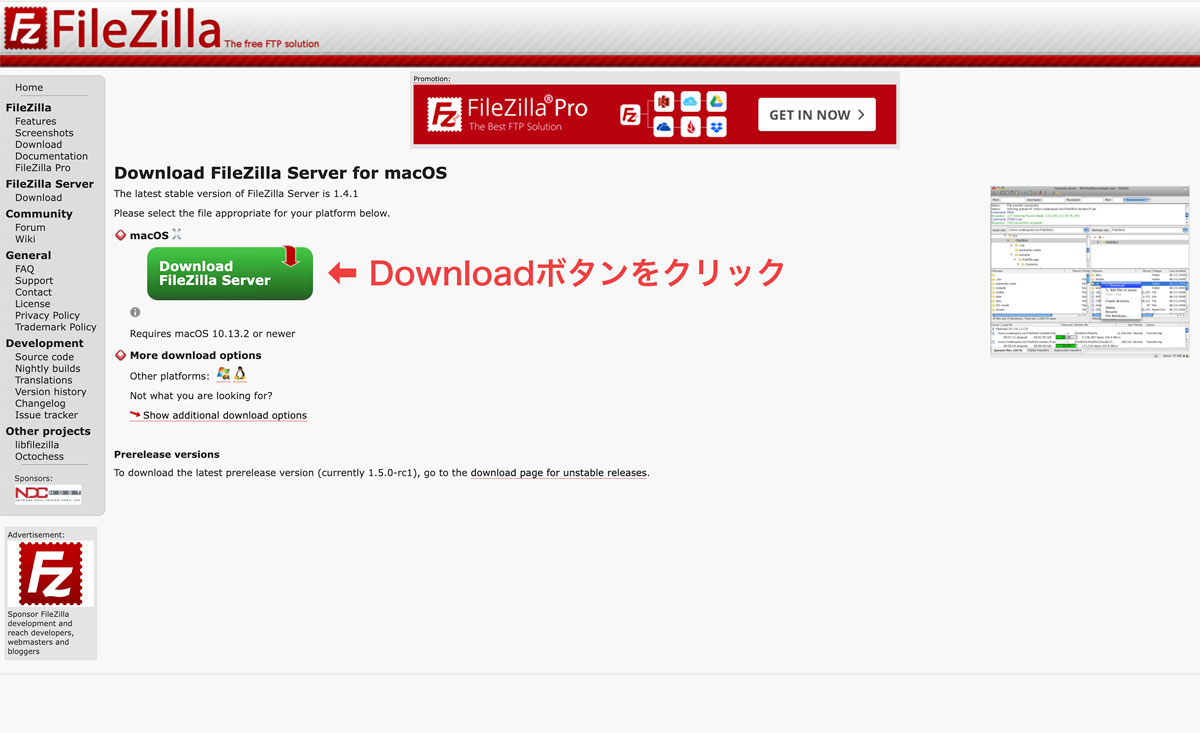Click the latest stable version 1.4.1 text
This screenshot has width=1200, height=733.
pyautogui.click(x=236, y=194)
